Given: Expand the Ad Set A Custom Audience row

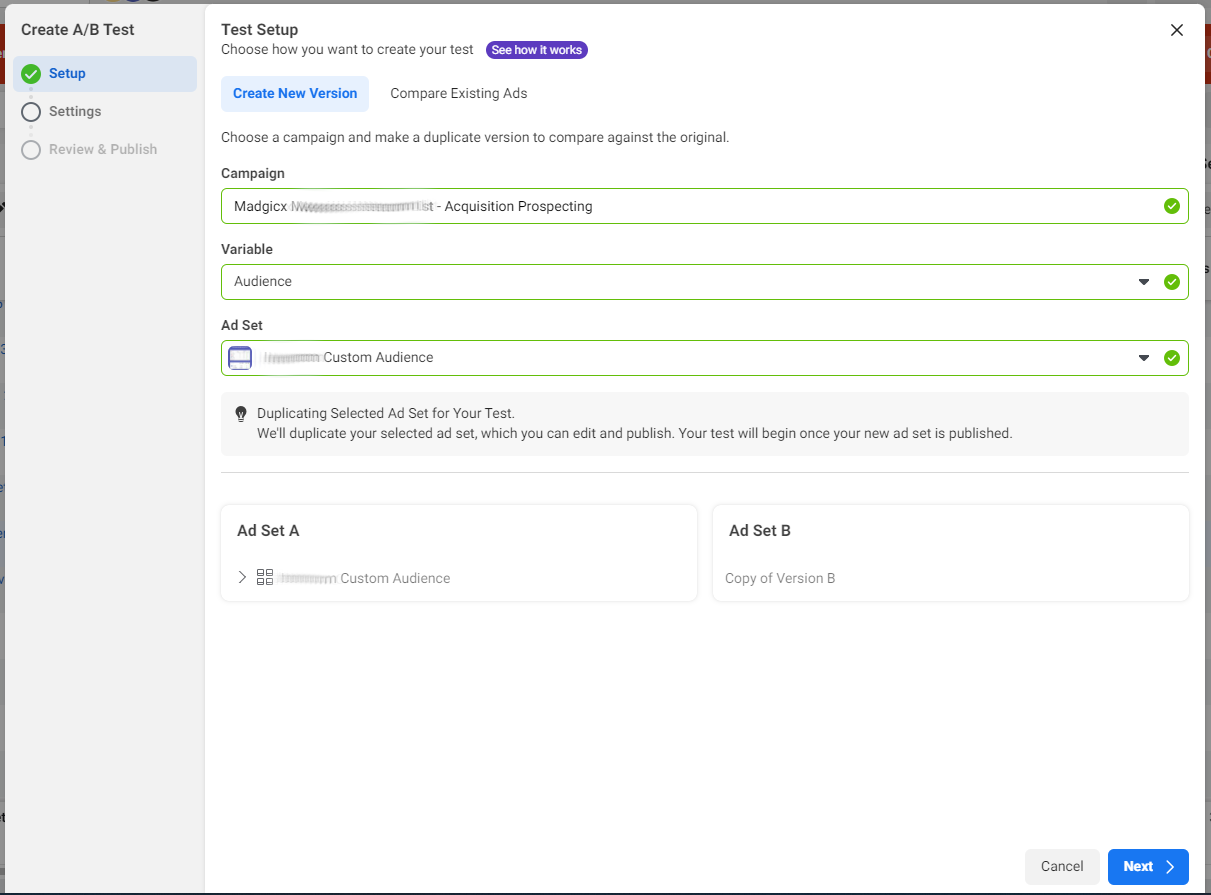Looking at the screenshot, I should [242, 578].
